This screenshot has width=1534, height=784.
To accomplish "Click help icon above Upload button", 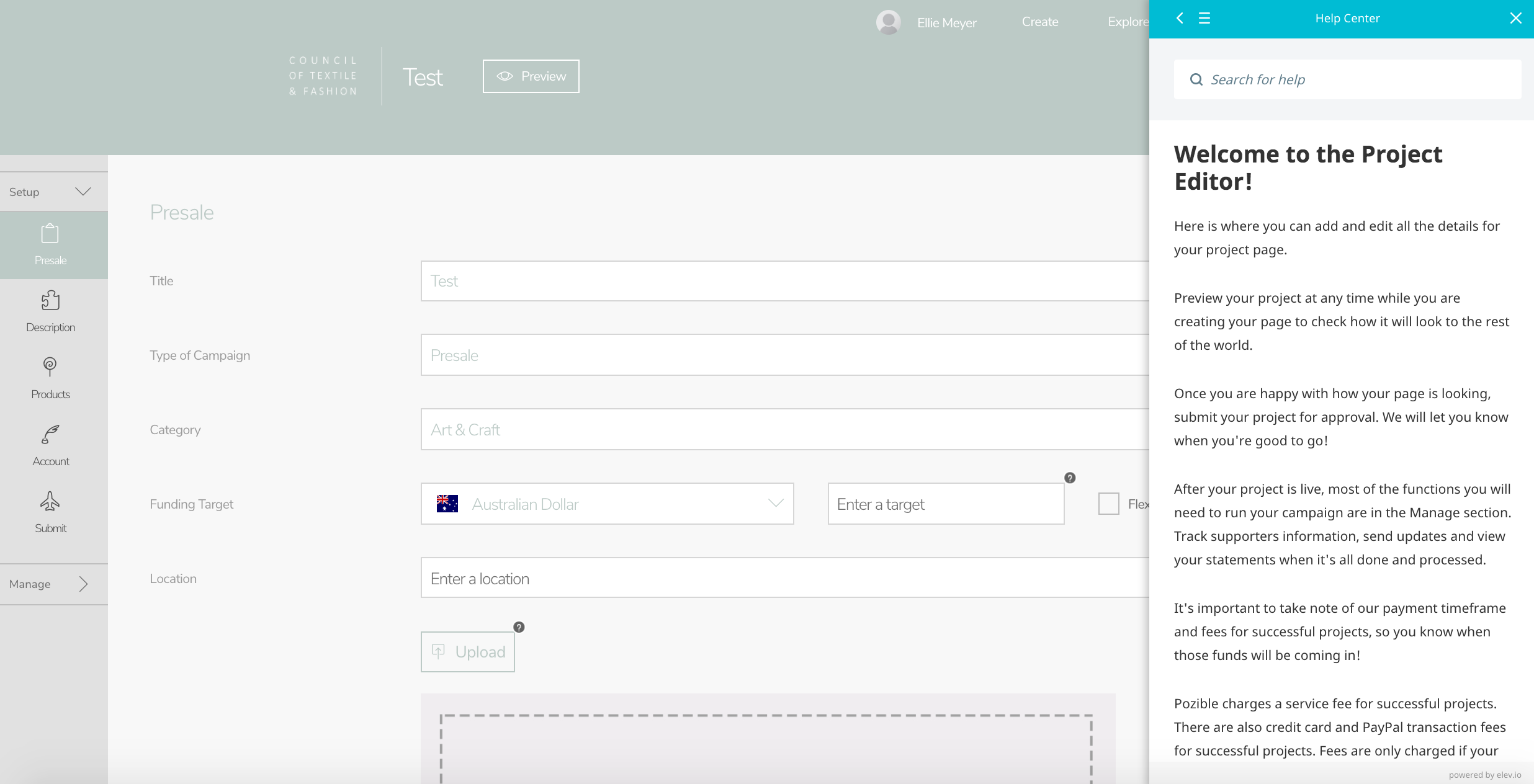I will point(519,627).
